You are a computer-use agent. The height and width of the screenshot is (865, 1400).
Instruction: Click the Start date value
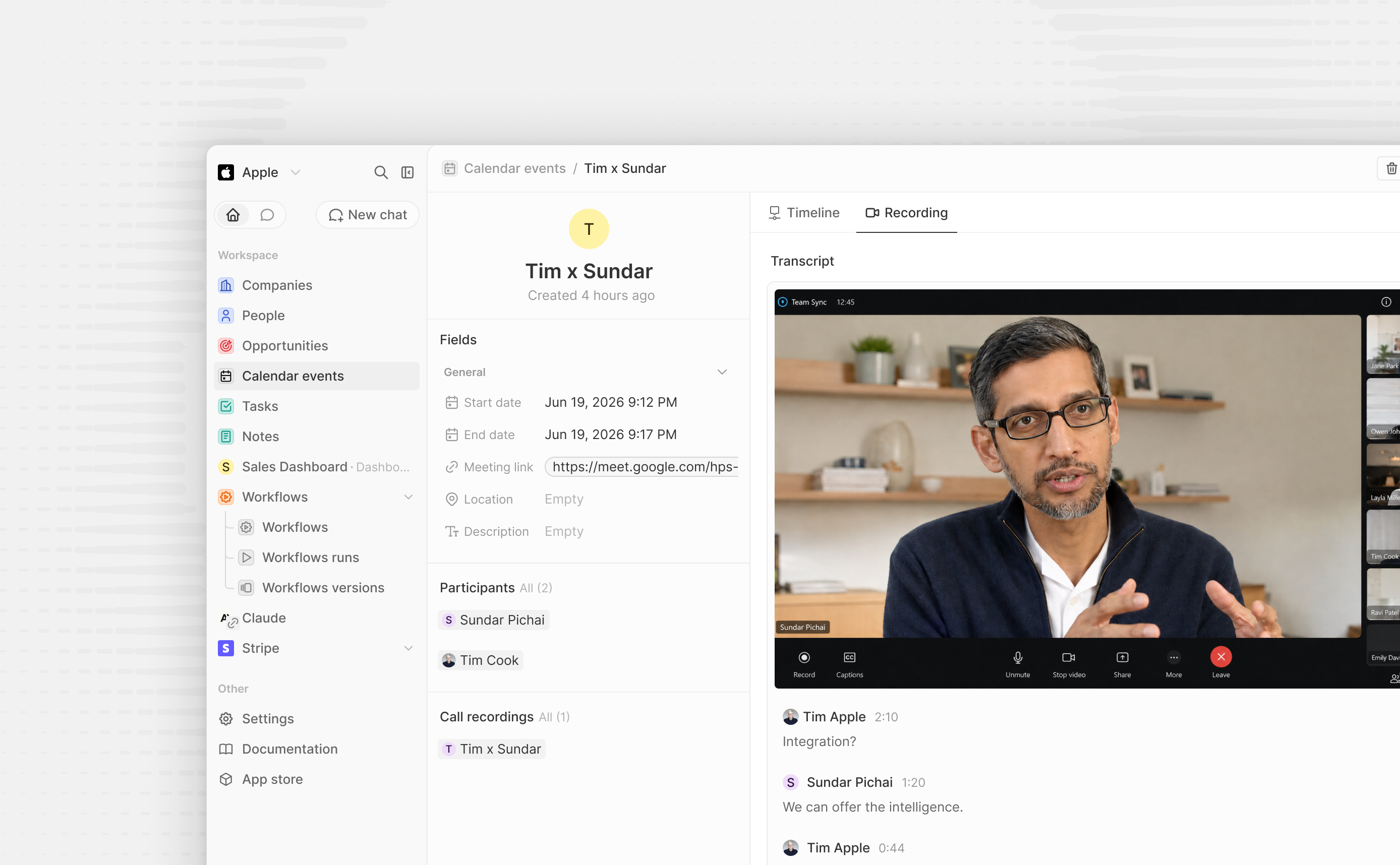point(611,402)
